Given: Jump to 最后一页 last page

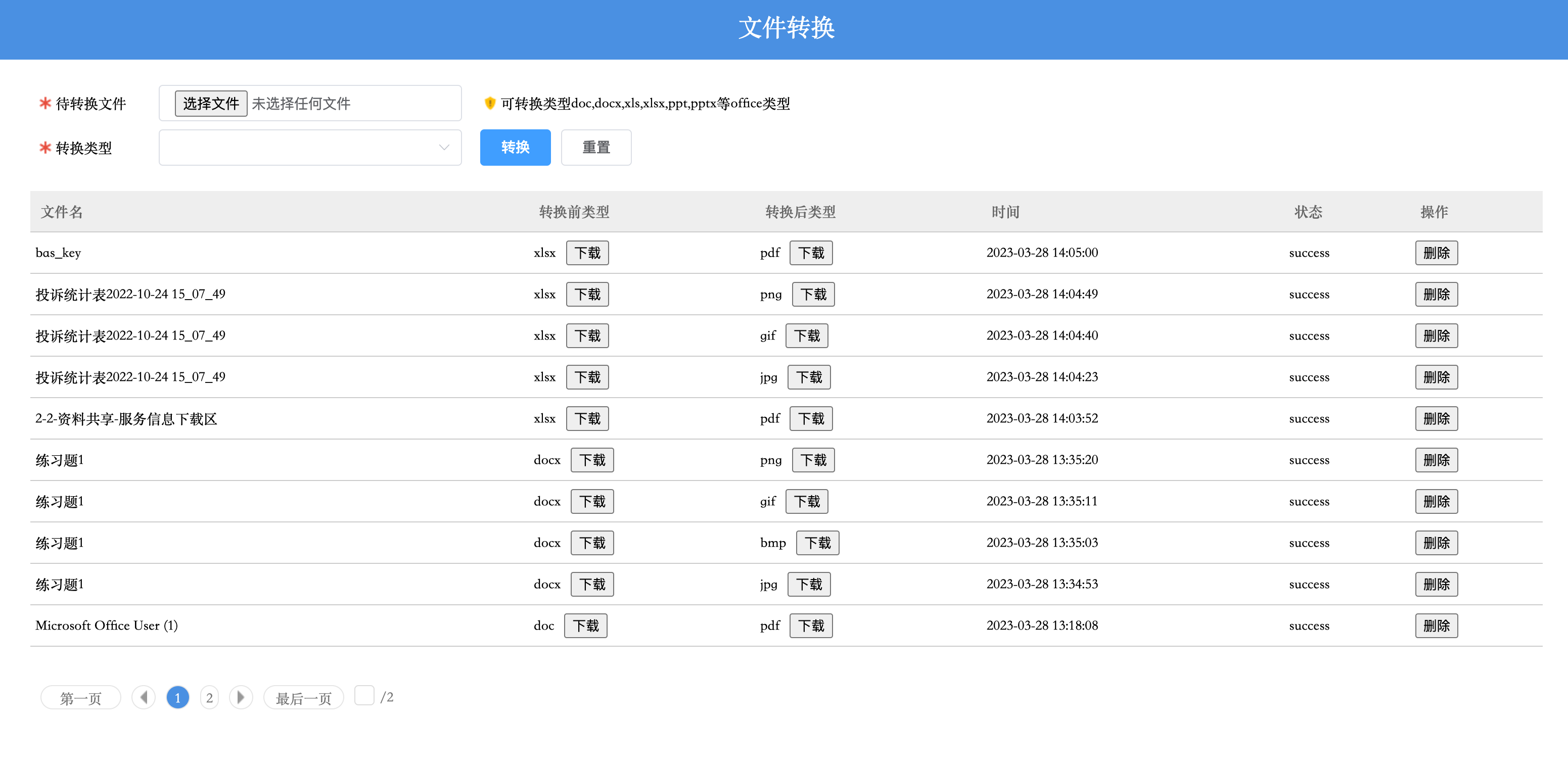Looking at the screenshot, I should tap(303, 698).
